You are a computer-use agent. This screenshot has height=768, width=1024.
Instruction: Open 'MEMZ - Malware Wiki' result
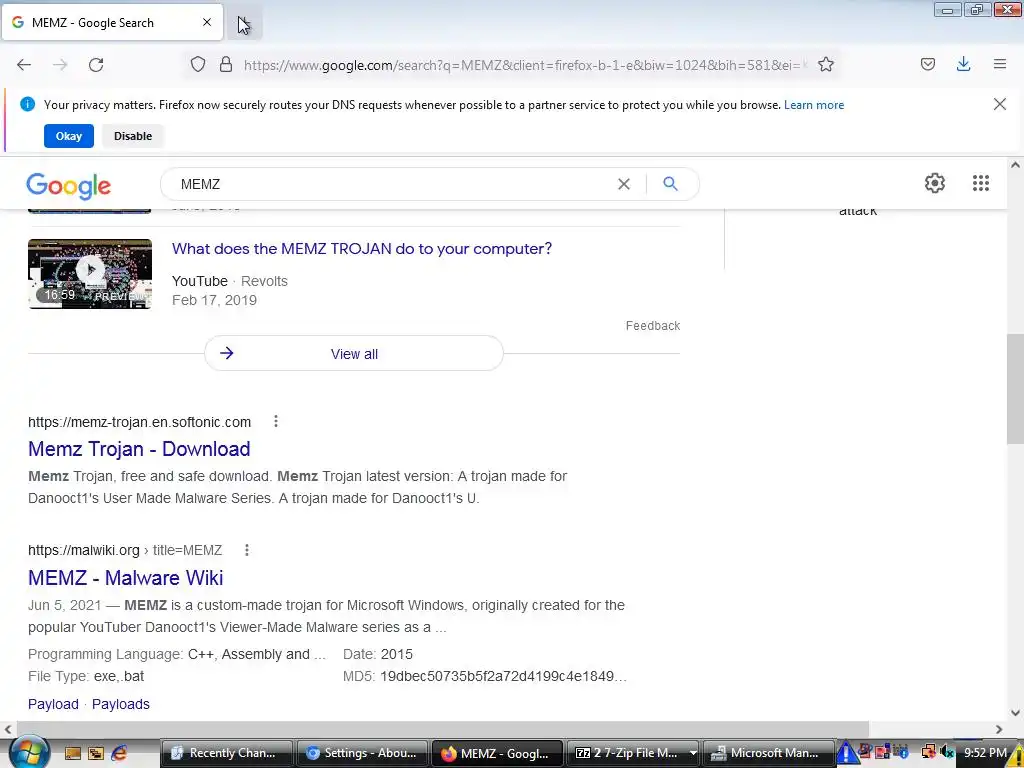[125, 578]
